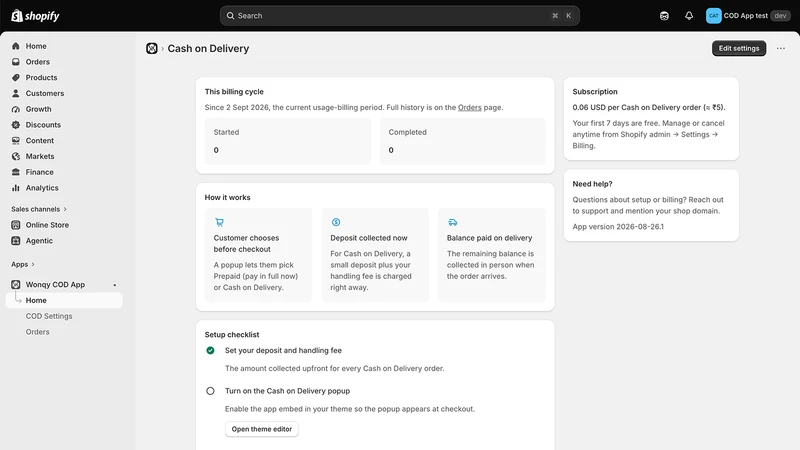Click the Markets globe icon
Image resolution: width=800 pixels, height=450 pixels.
click(x=16, y=157)
